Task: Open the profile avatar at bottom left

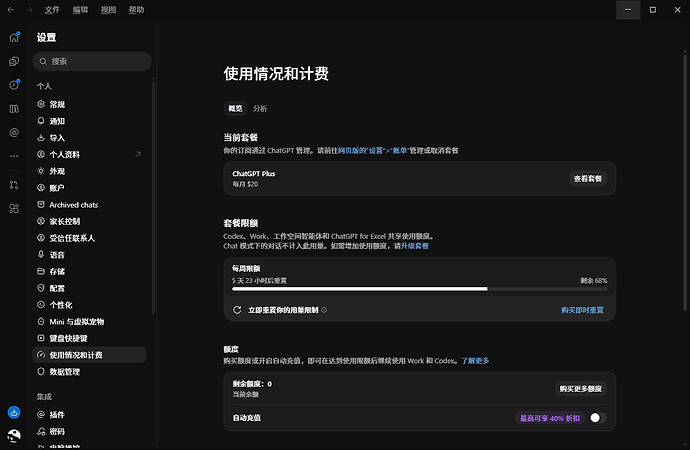Action: coord(14,436)
